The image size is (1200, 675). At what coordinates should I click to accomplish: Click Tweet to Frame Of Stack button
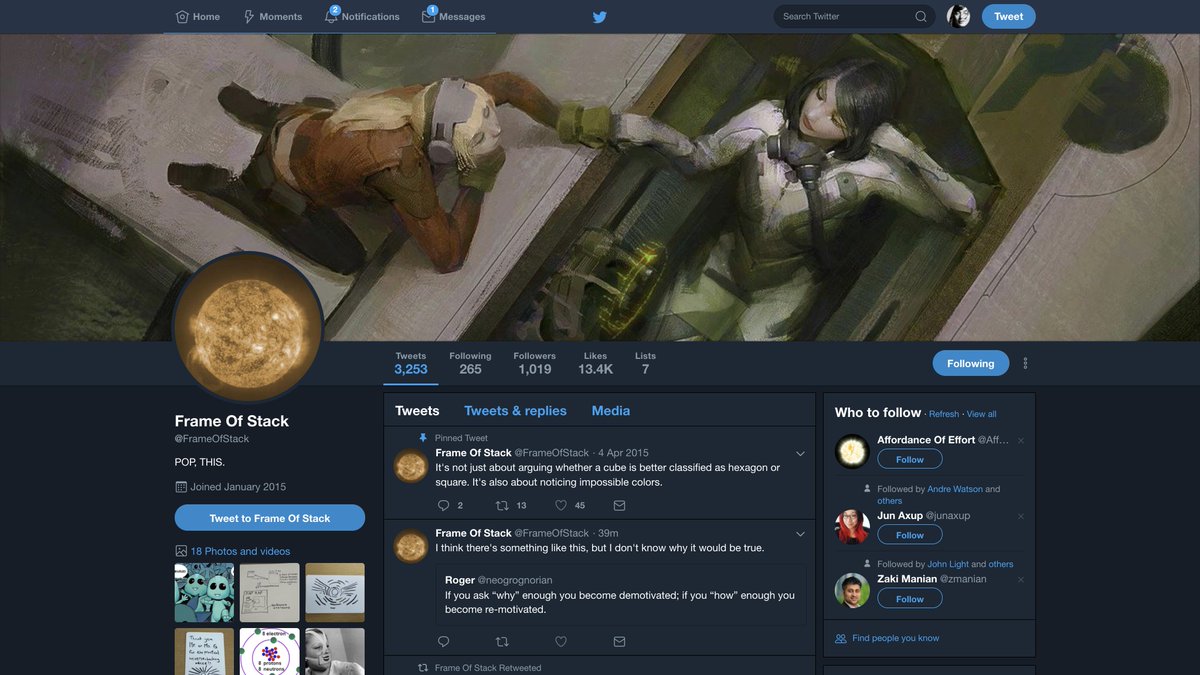[270, 518]
